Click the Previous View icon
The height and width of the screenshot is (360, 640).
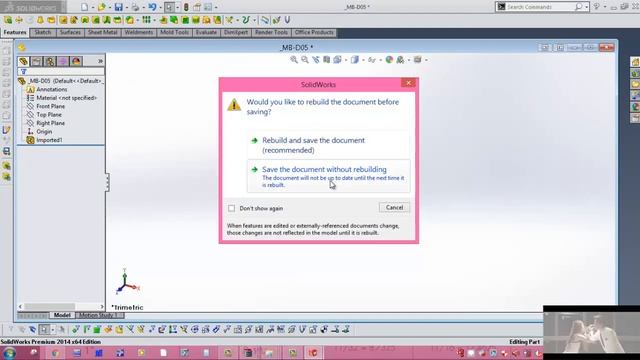(316, 60)
